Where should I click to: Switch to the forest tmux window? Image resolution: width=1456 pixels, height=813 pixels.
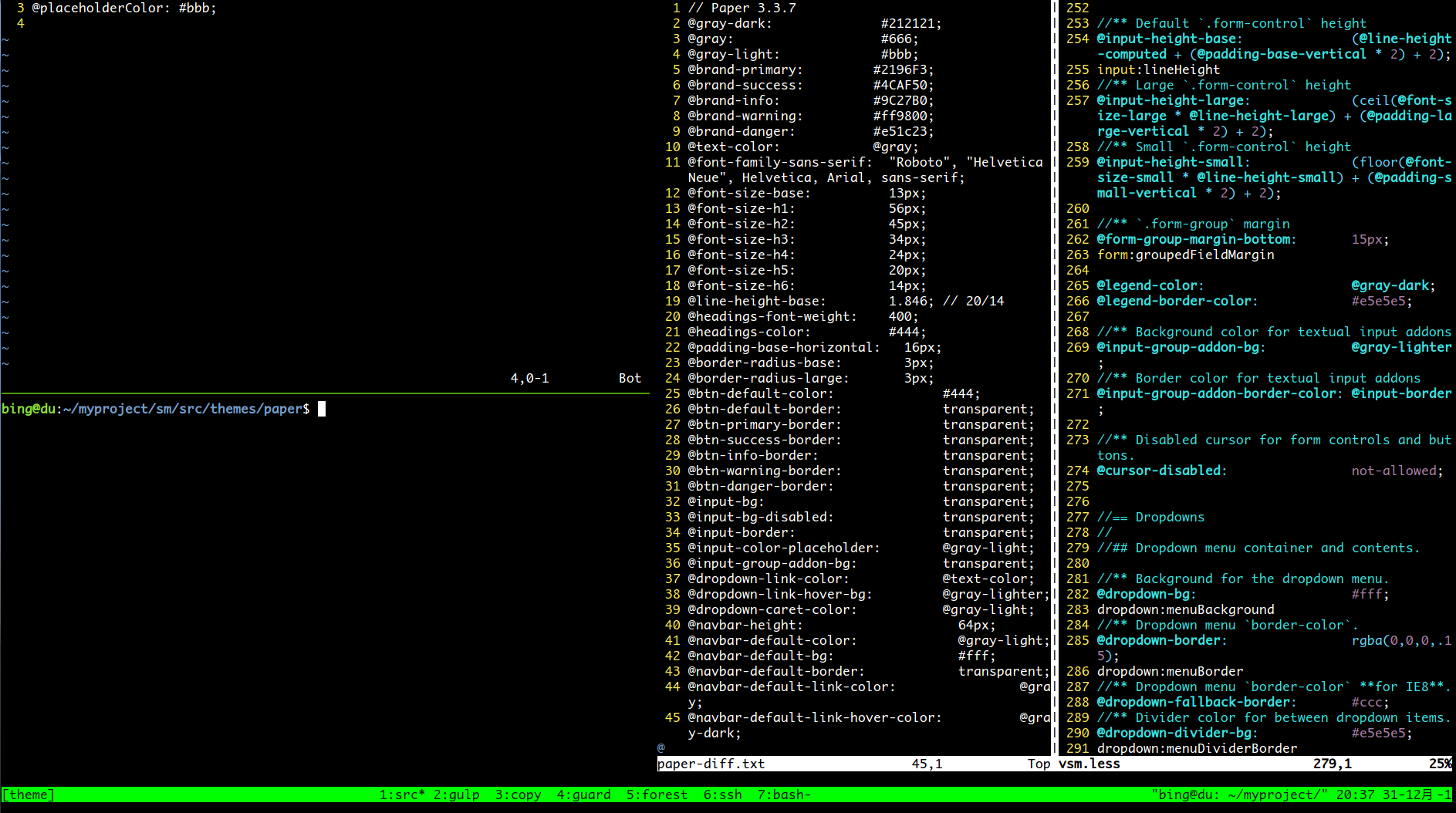coord(657,794)
